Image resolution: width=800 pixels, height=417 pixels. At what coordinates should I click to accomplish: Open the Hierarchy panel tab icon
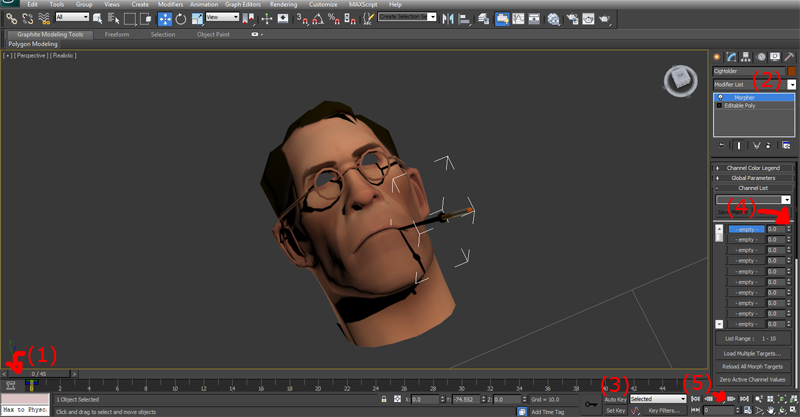(746, 56)
